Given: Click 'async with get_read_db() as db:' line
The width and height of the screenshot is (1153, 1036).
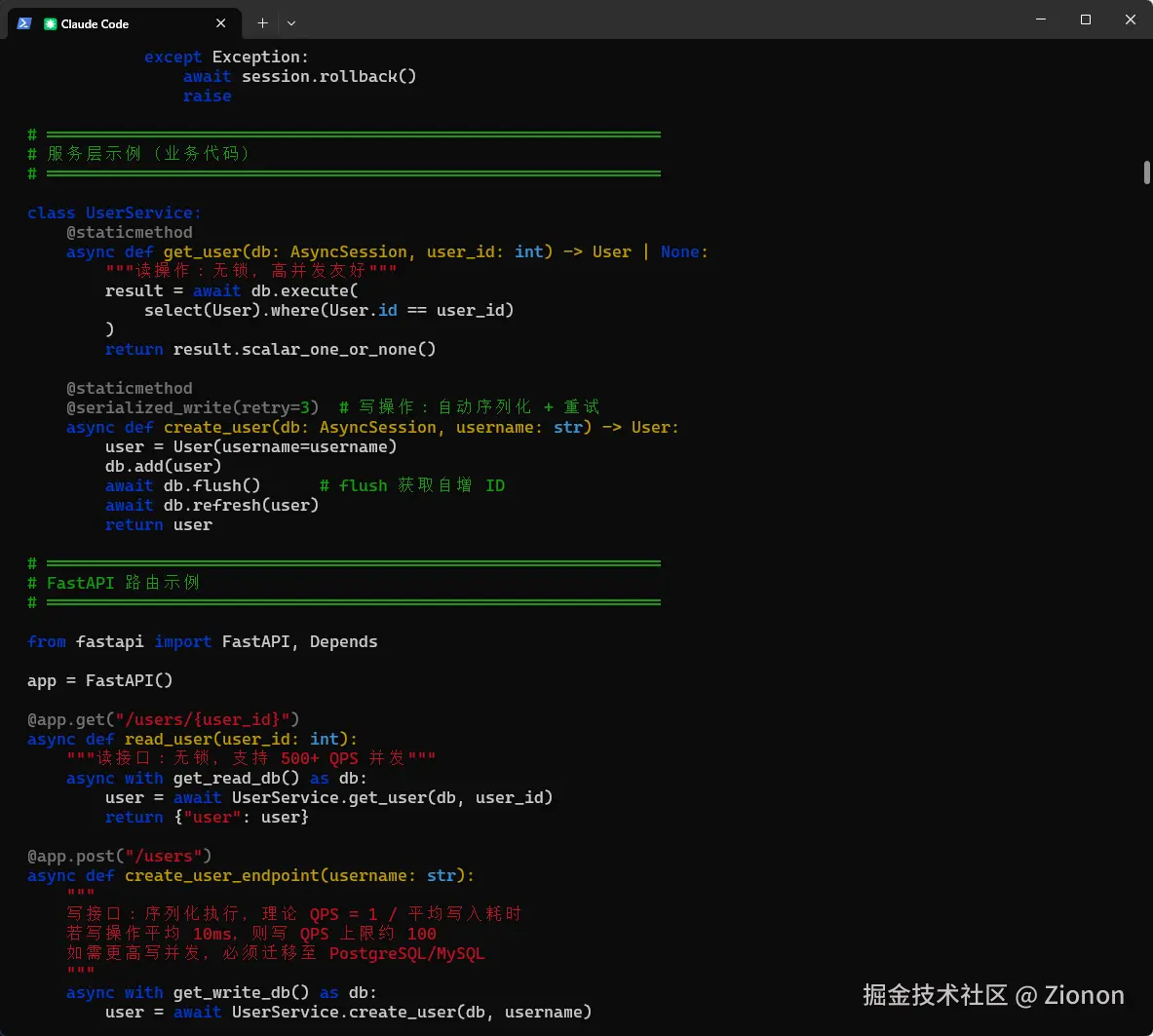Looking at the screenshot, I should point(216,778).
